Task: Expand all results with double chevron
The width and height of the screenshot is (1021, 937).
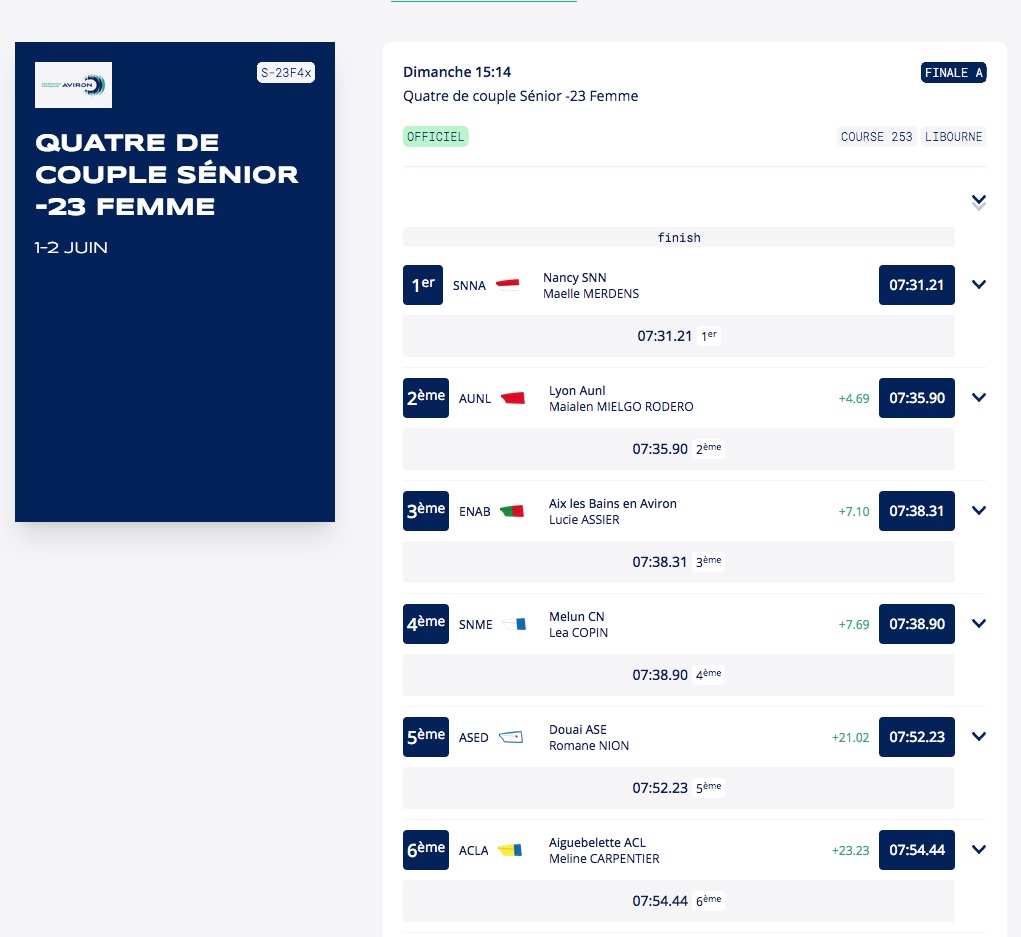Action: click(979, 203)
